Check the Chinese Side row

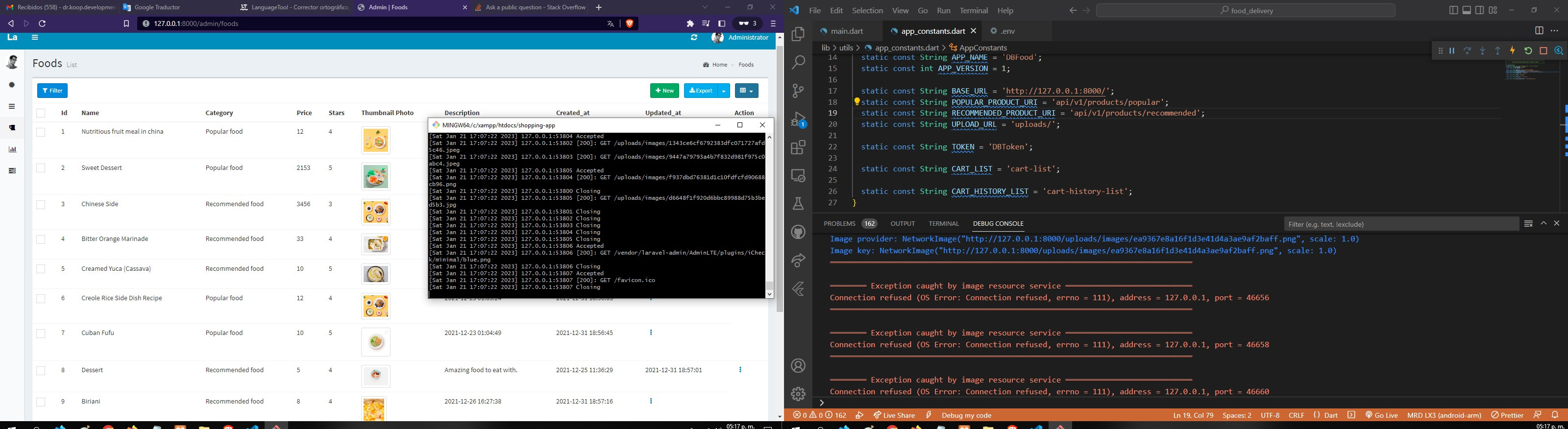(x=41, y=204)
